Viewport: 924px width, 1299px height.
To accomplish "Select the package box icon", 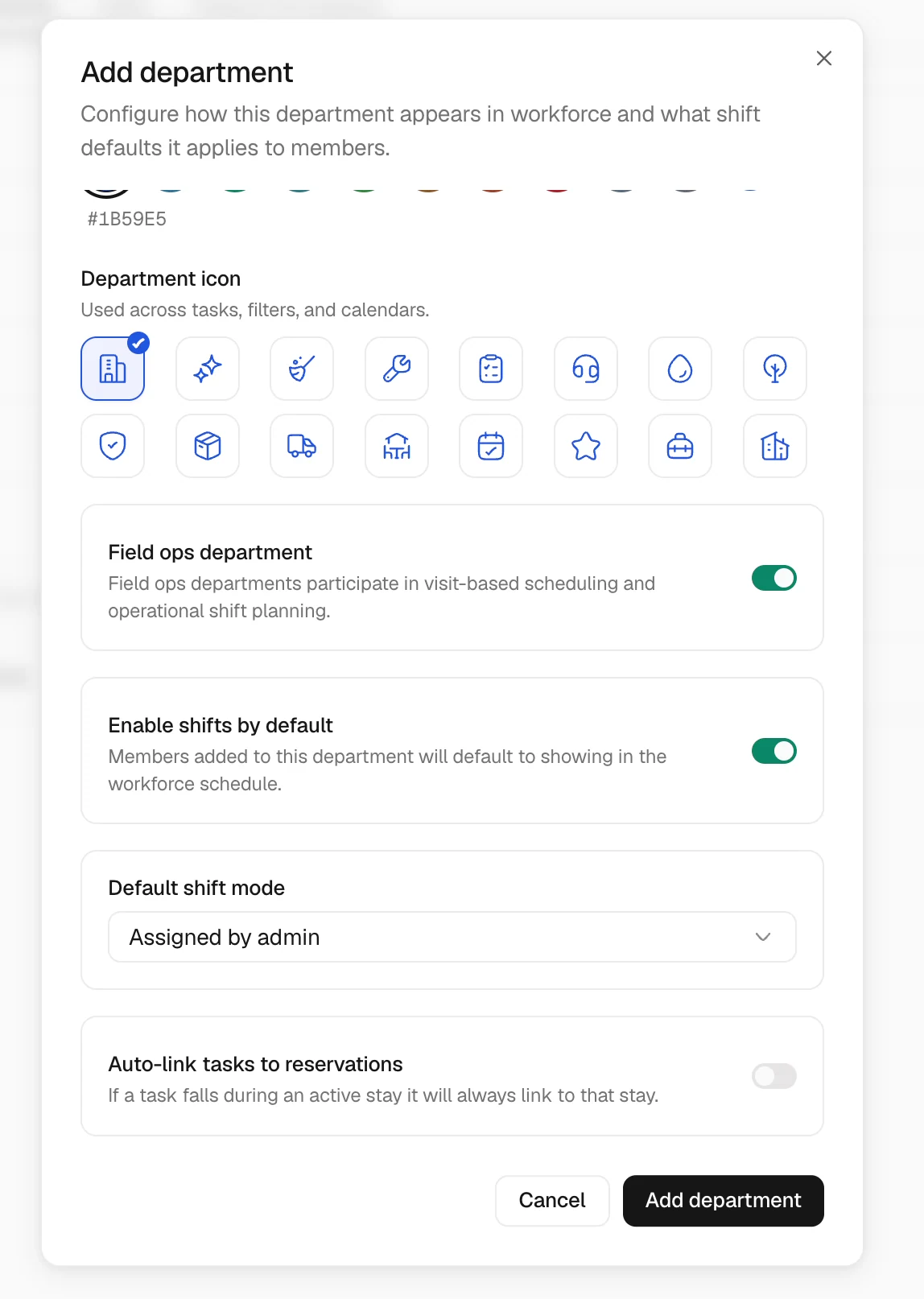I will [x=208, y=446].
